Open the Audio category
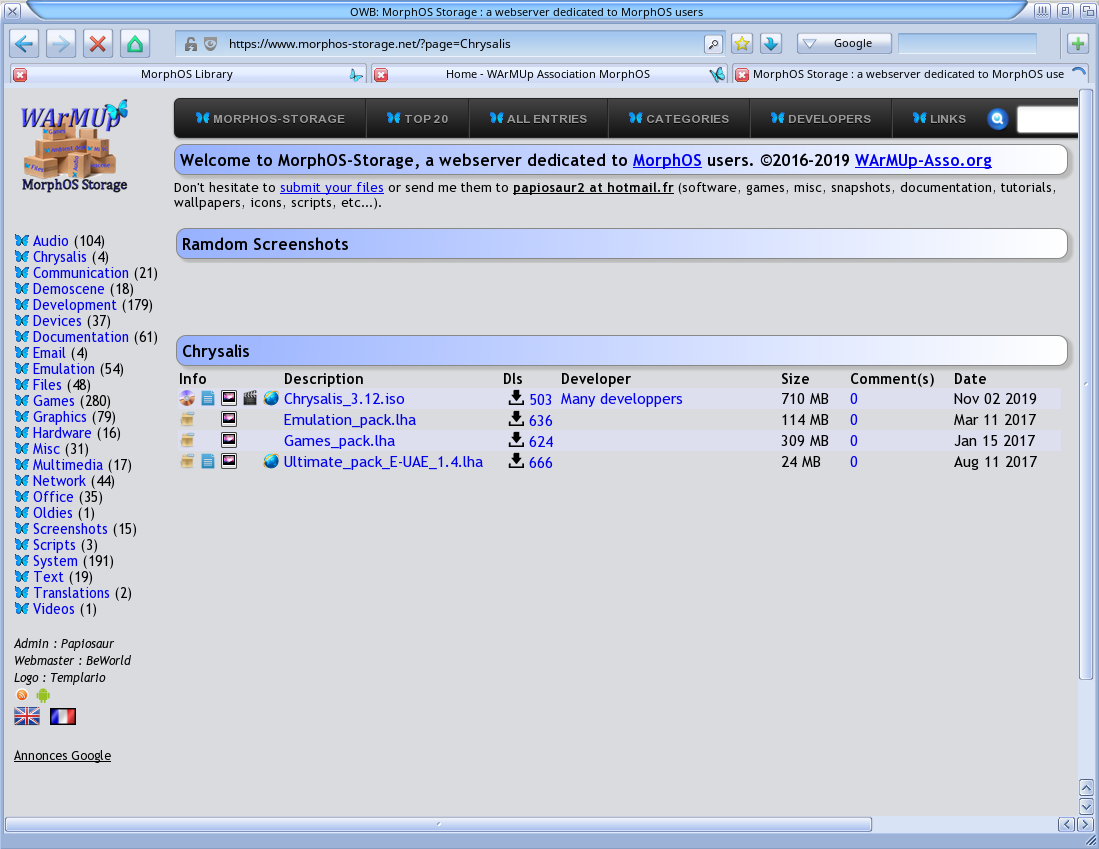Screen dimensions: 1099x849 pos(50,241)
